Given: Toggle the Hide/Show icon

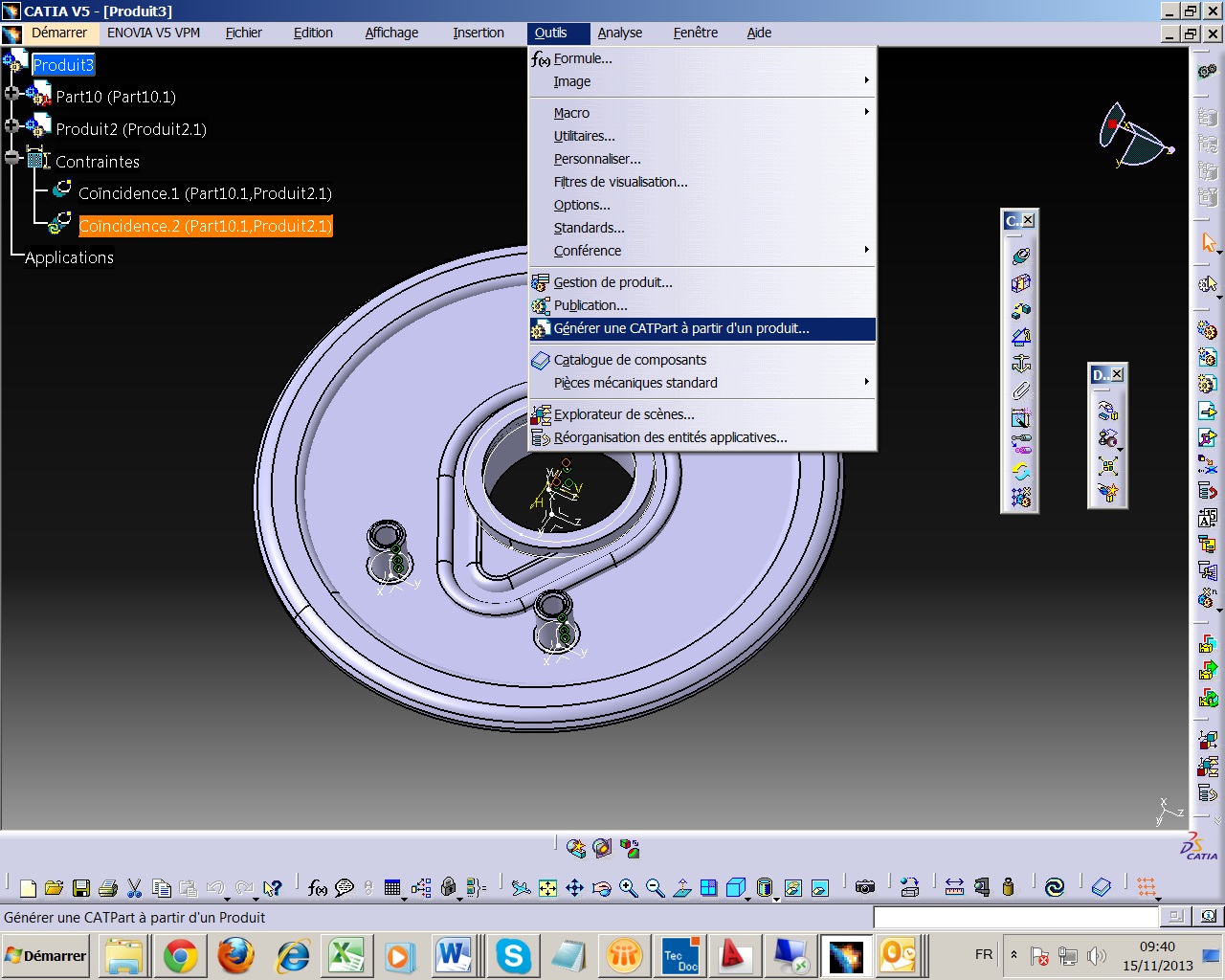Looking at the screenshot, I should [x=792, y=888].
